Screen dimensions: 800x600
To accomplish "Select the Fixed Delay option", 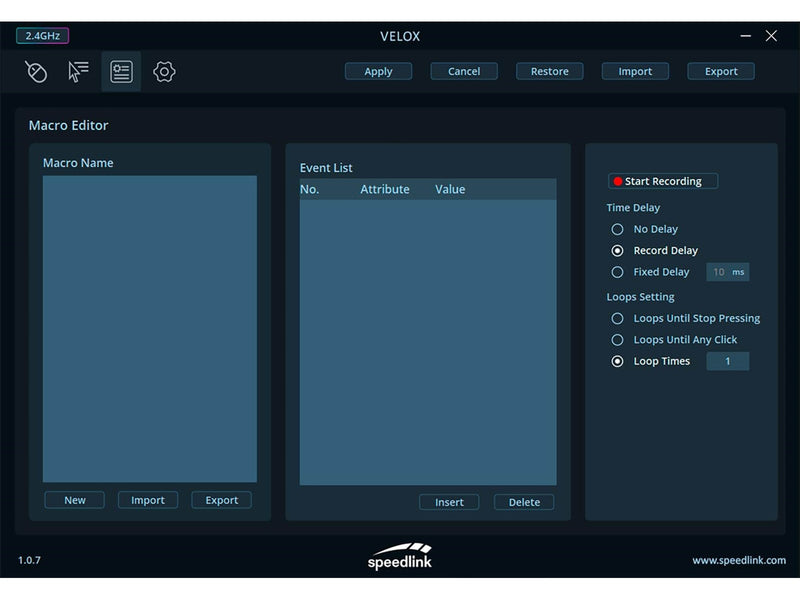I will (617, 272).
